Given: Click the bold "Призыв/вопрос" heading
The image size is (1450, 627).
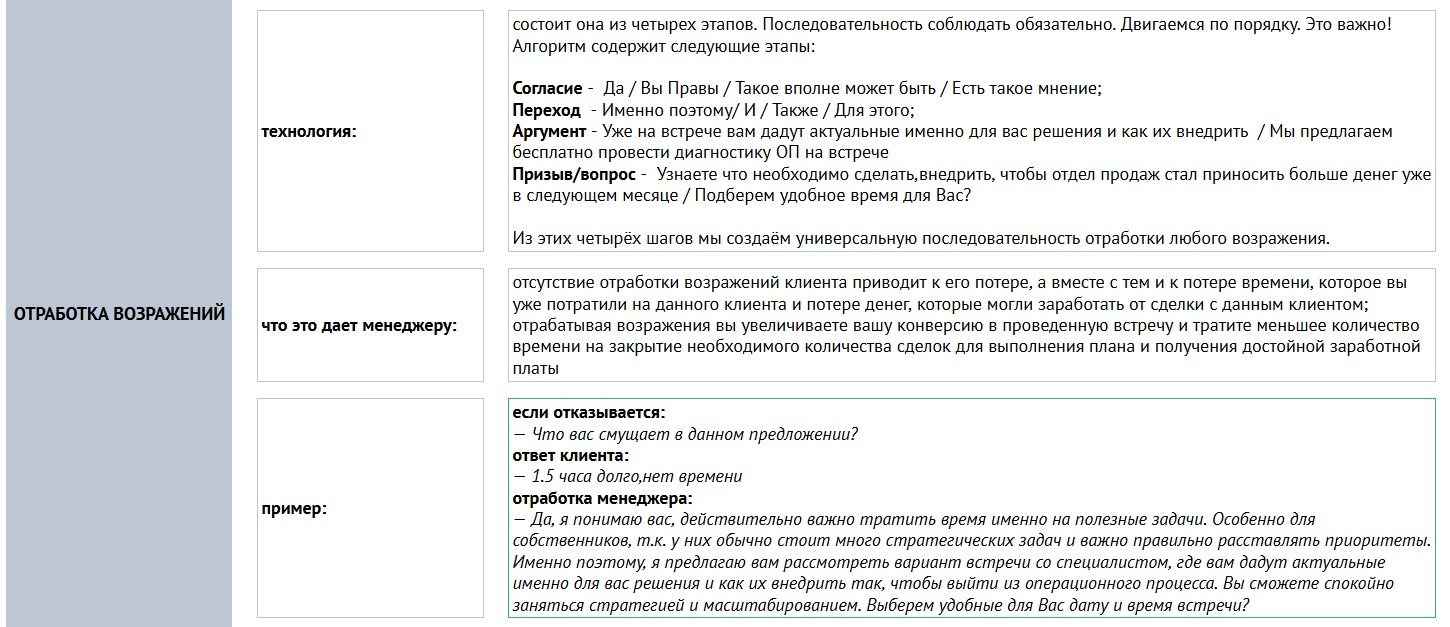Looking at the screenshot, I should coord(573,175).
